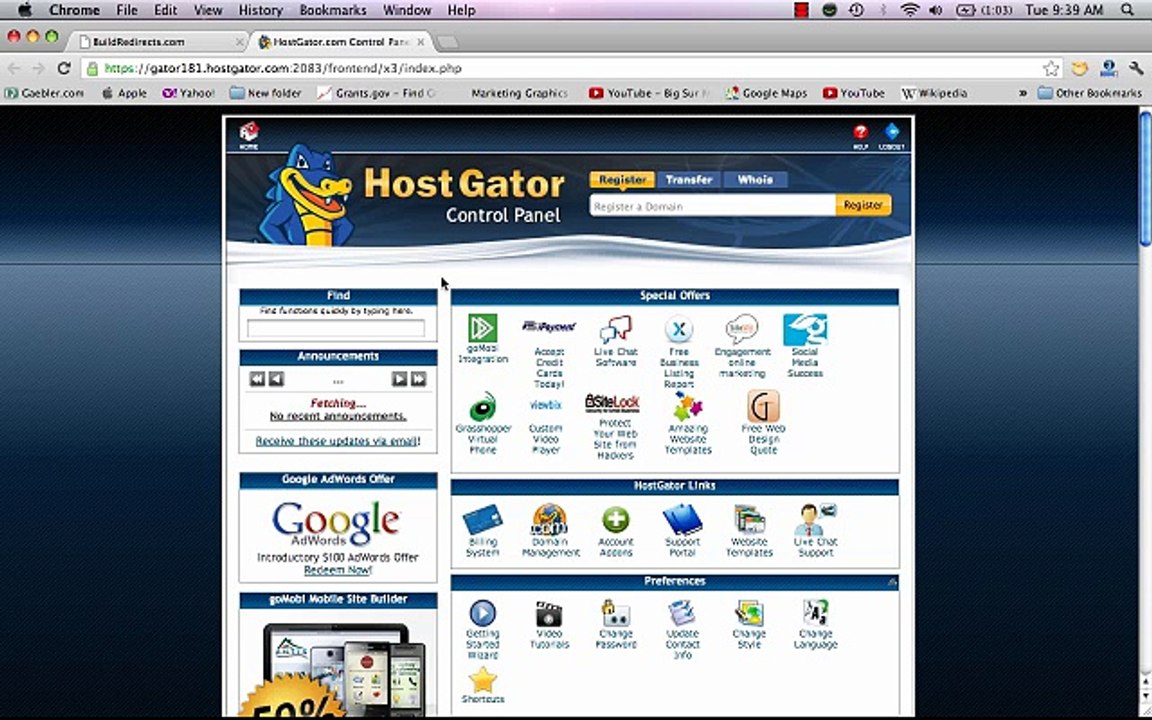
Task: Click the Wi-Fi status icon
Action: coord(910,10)
